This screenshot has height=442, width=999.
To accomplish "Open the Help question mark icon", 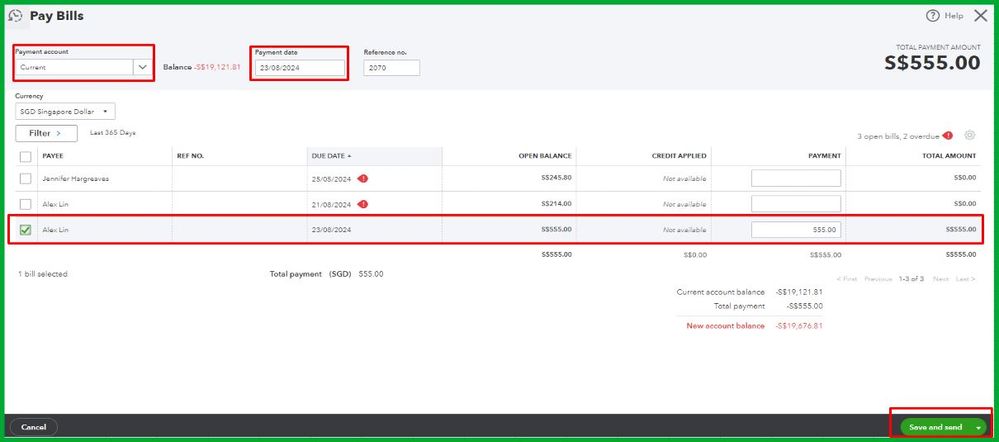I will [933, 16].
